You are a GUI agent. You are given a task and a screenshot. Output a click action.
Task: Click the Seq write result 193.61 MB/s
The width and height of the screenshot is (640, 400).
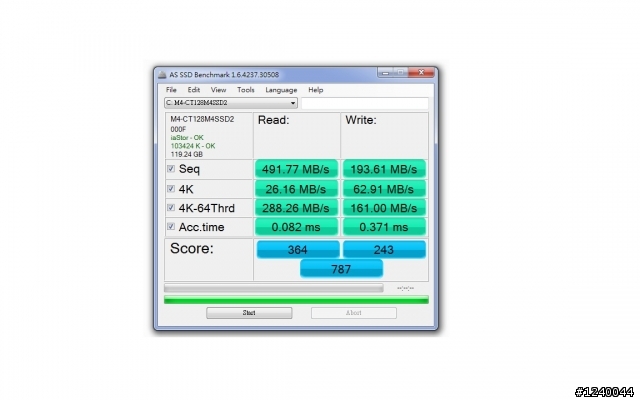(x=384, y=169)
